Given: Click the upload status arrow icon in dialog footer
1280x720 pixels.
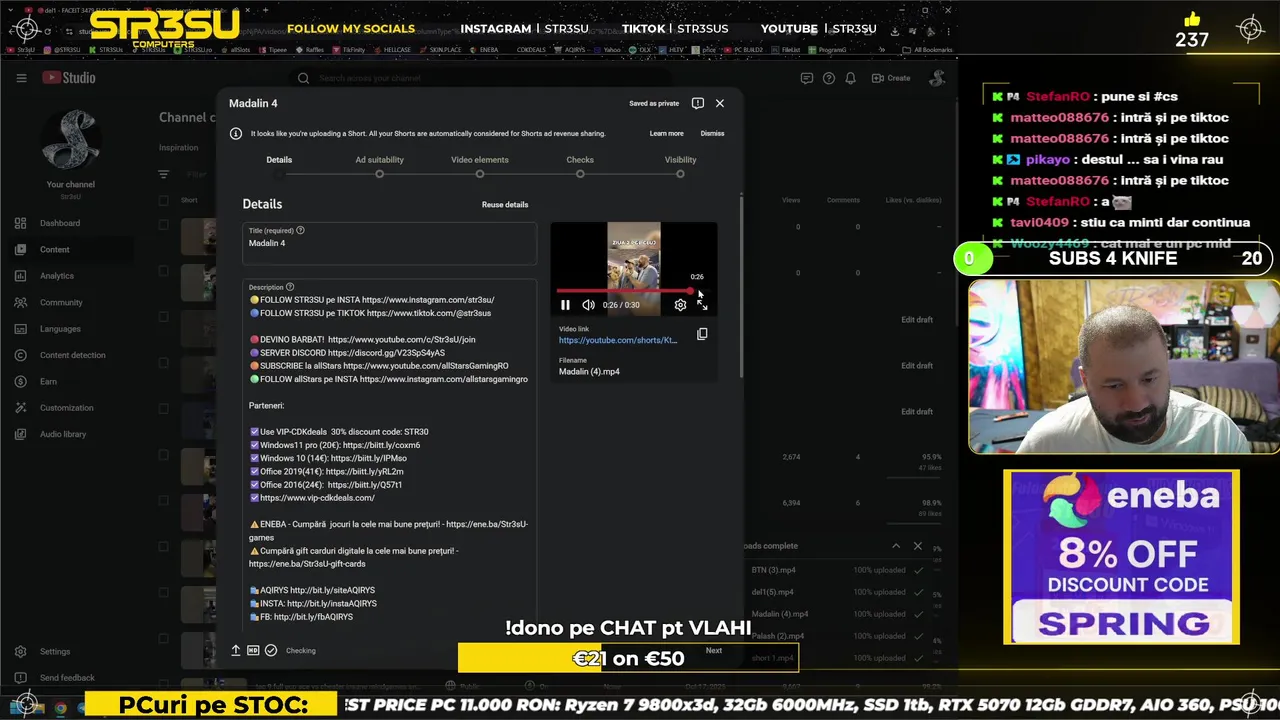Looking at the screenshot, I should coord(236,650).
